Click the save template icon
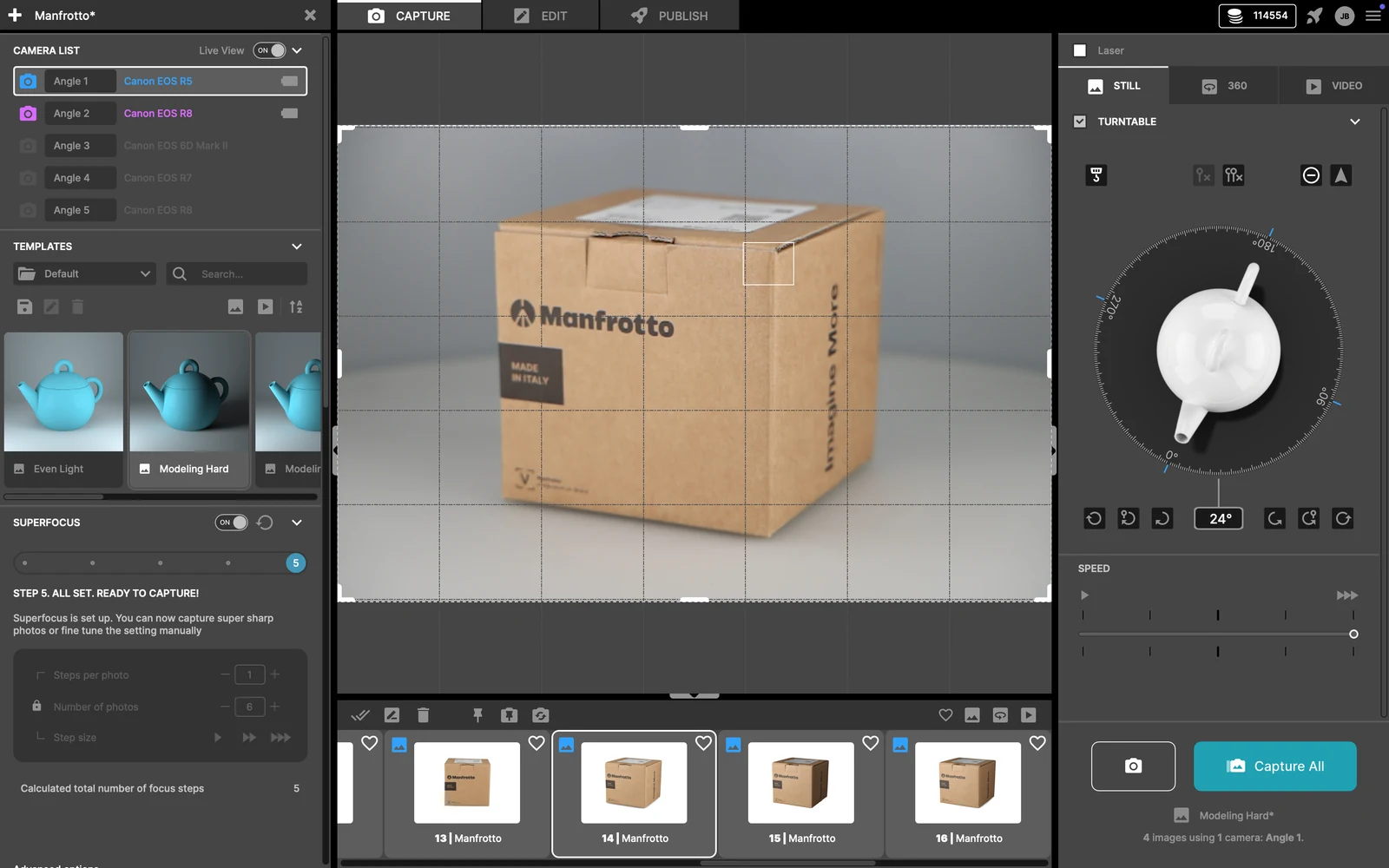 point(24,306)
